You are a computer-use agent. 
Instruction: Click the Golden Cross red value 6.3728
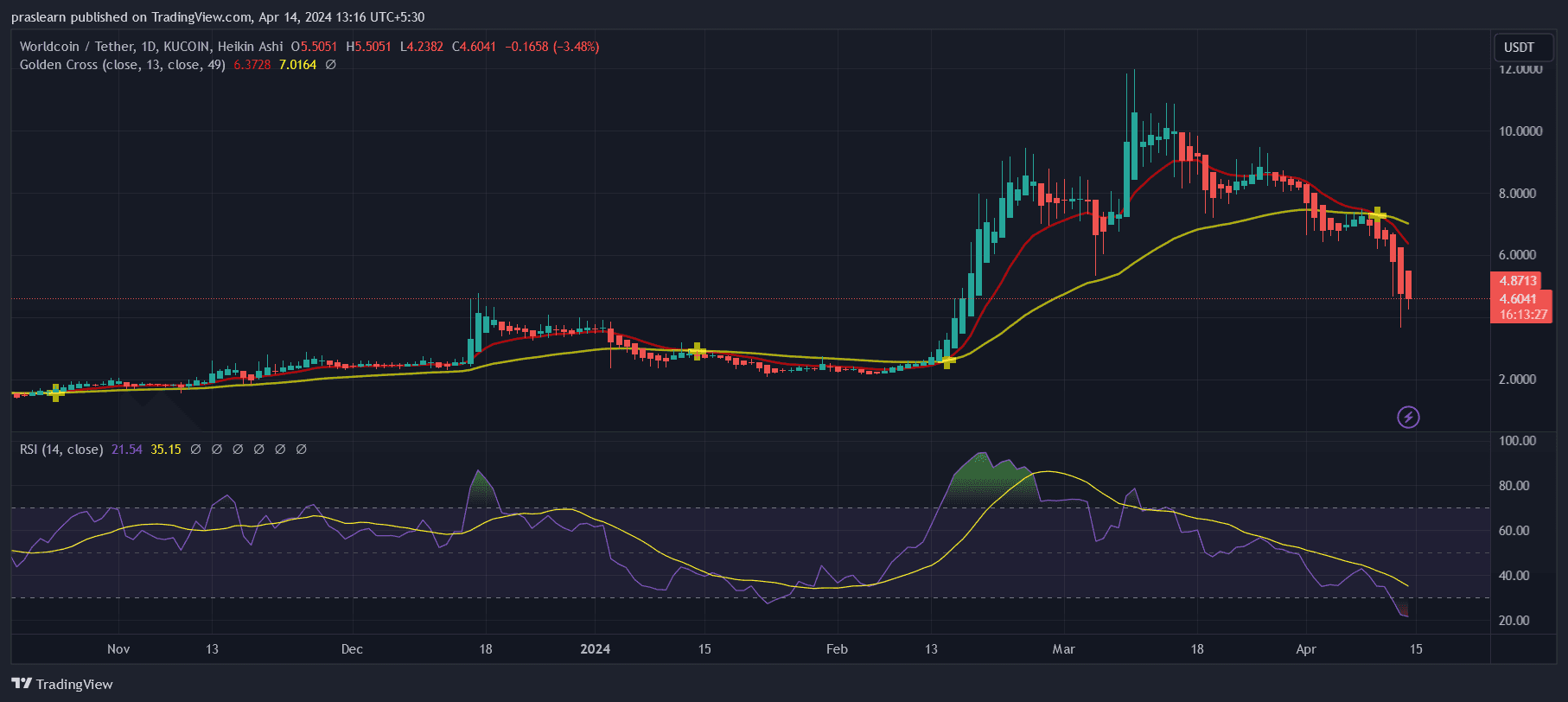pos(252,65)
